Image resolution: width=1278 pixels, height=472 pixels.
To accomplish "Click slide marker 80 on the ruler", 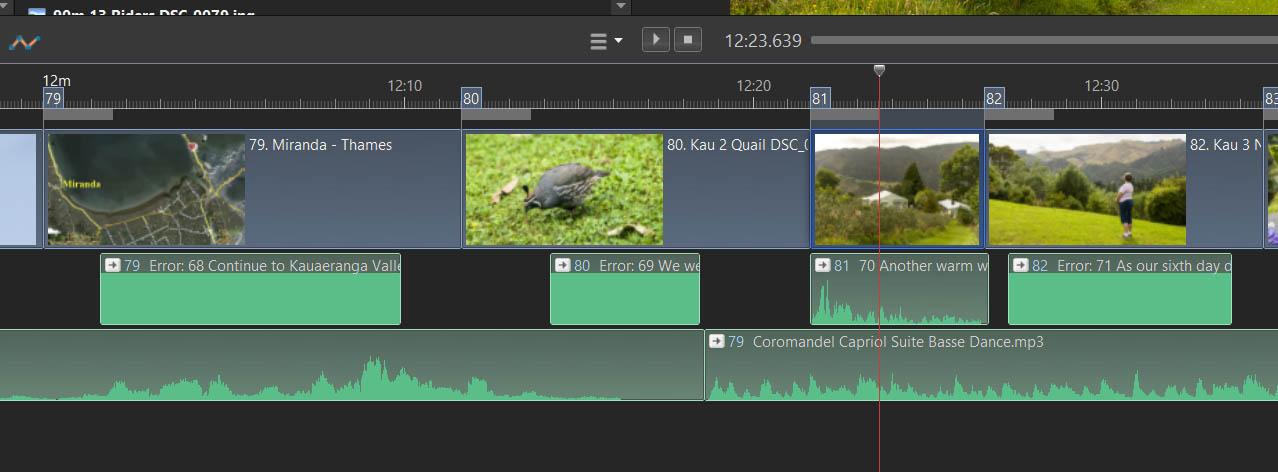I will (x=471, y=98).
